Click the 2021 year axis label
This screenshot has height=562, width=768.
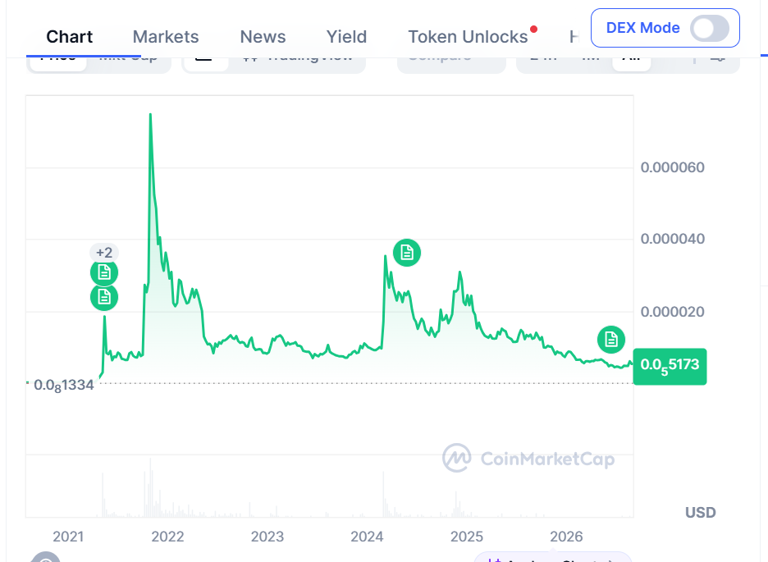click(x=68, y=537)
